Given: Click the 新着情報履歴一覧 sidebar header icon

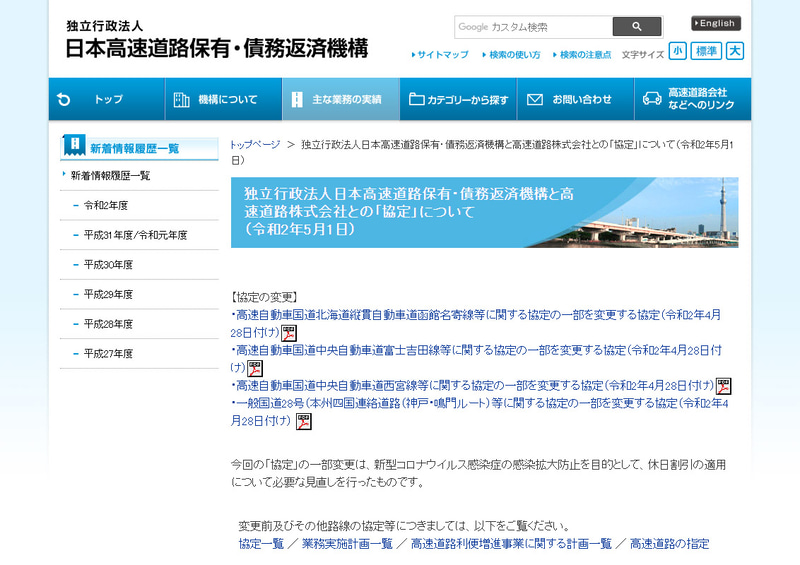Looking at the screenshot, I should 74,145.
